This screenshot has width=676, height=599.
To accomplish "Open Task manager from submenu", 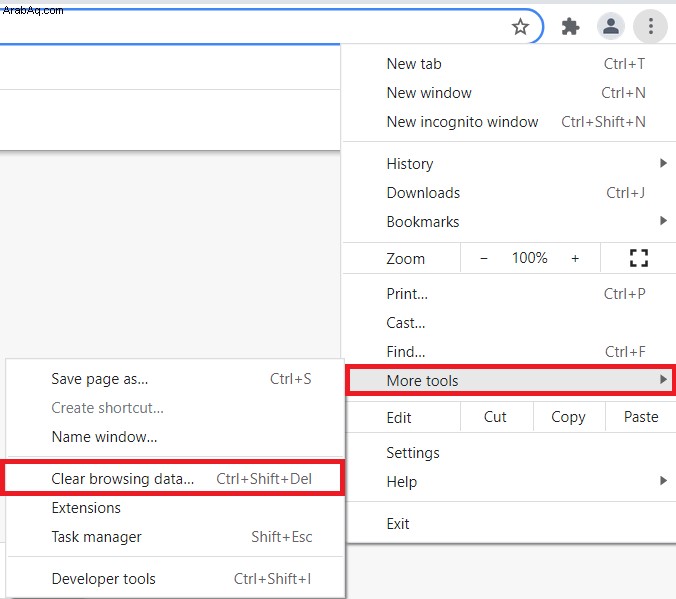I will coord(175,536).
